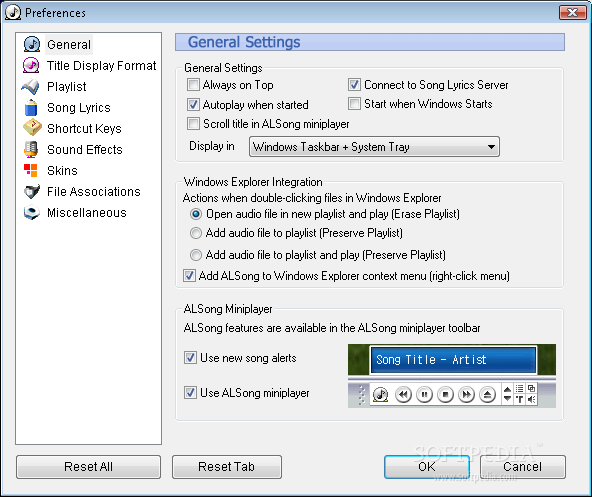Click the miniplayer playlist list icon
This screenshot has height=497, width=592.
520,388
